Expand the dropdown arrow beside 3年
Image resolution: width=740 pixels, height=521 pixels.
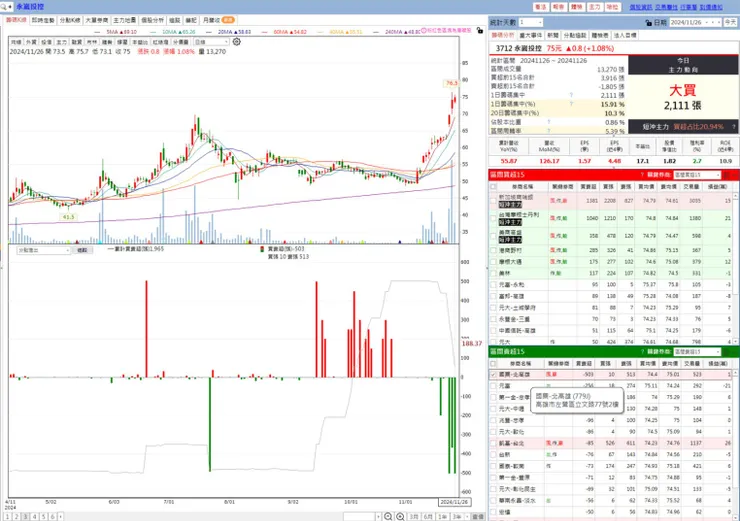[x=467, y=517]
